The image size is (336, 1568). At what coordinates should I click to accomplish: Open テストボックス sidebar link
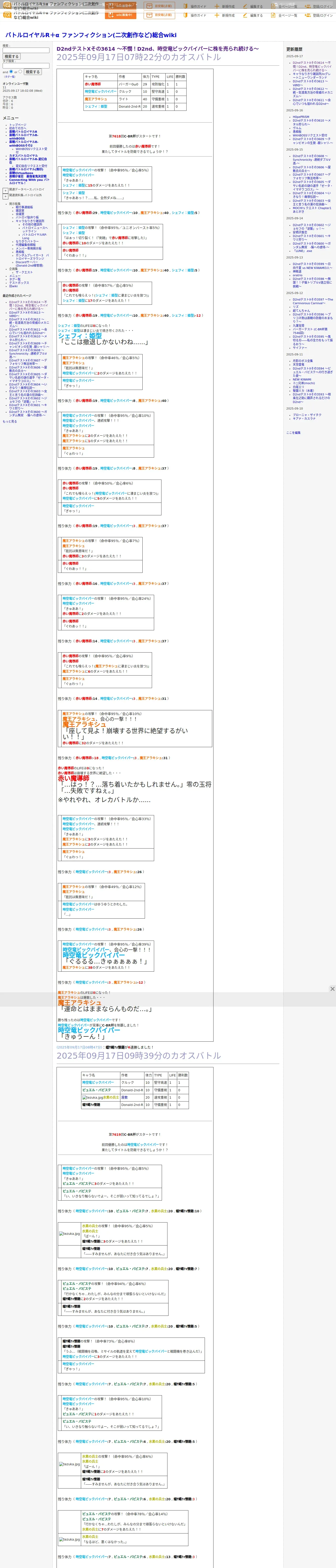[x=19, y=283]
